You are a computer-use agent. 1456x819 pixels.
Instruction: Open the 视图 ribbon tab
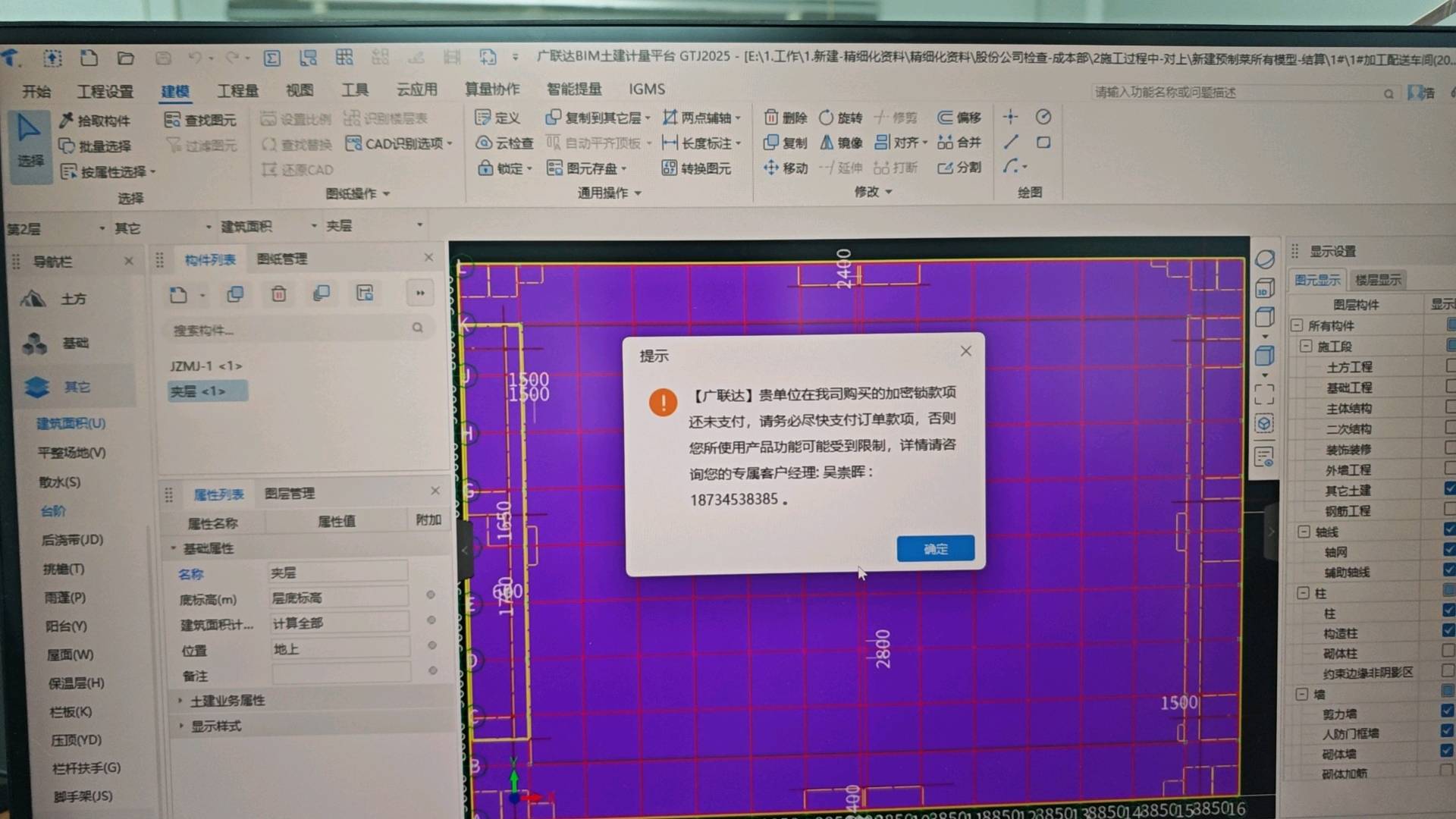point(300,89)
